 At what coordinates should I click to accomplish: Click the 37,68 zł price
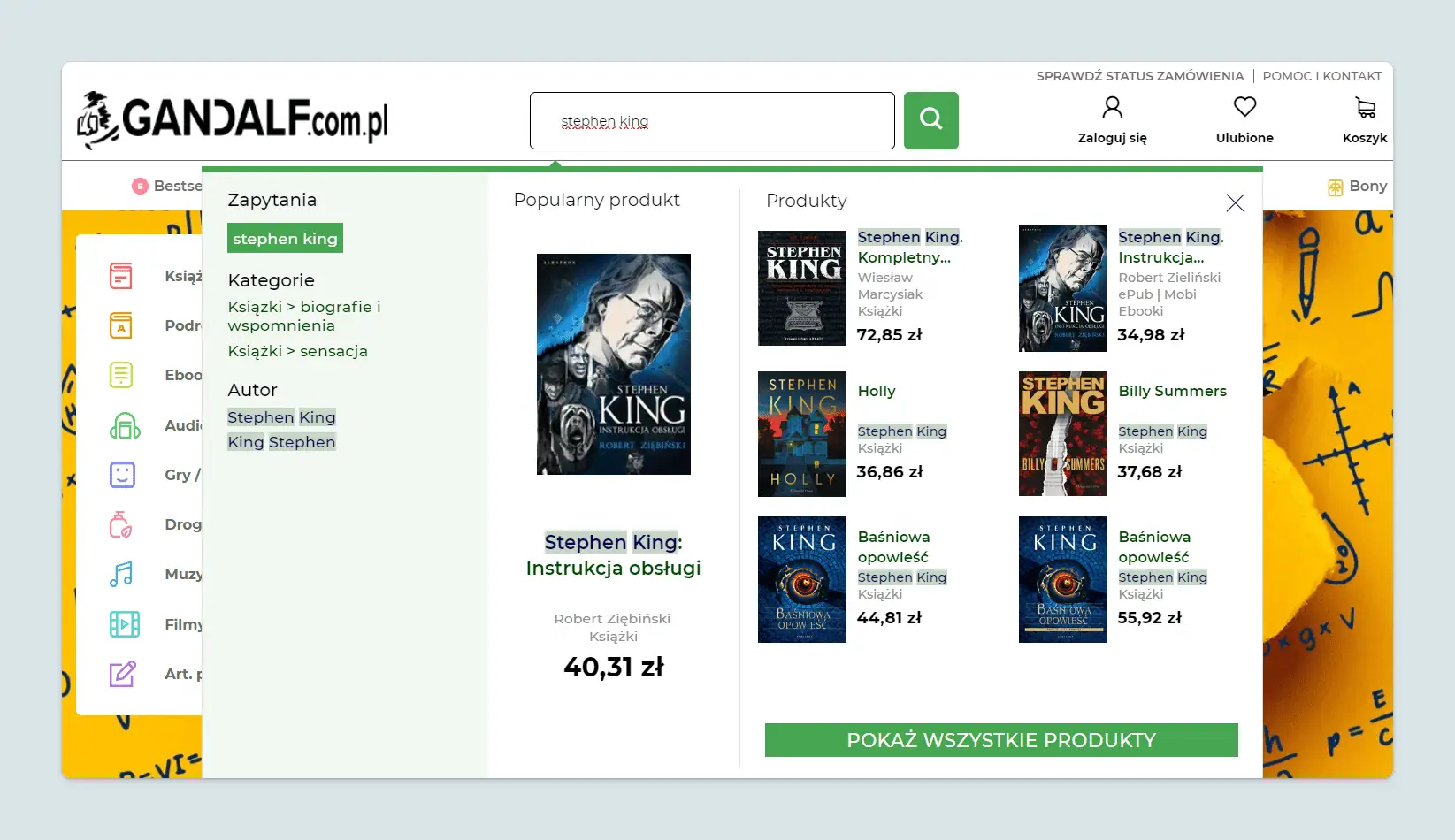click(1150, 472)
